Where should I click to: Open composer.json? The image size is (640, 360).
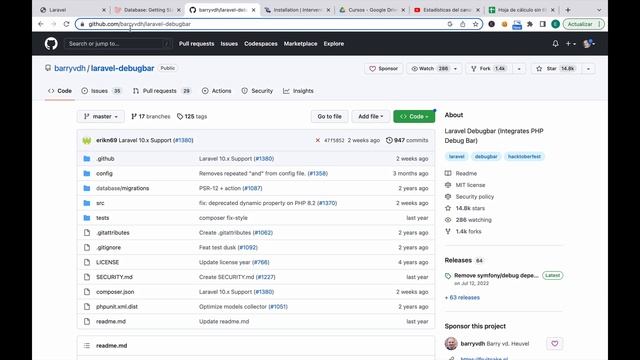pos(115,292)
